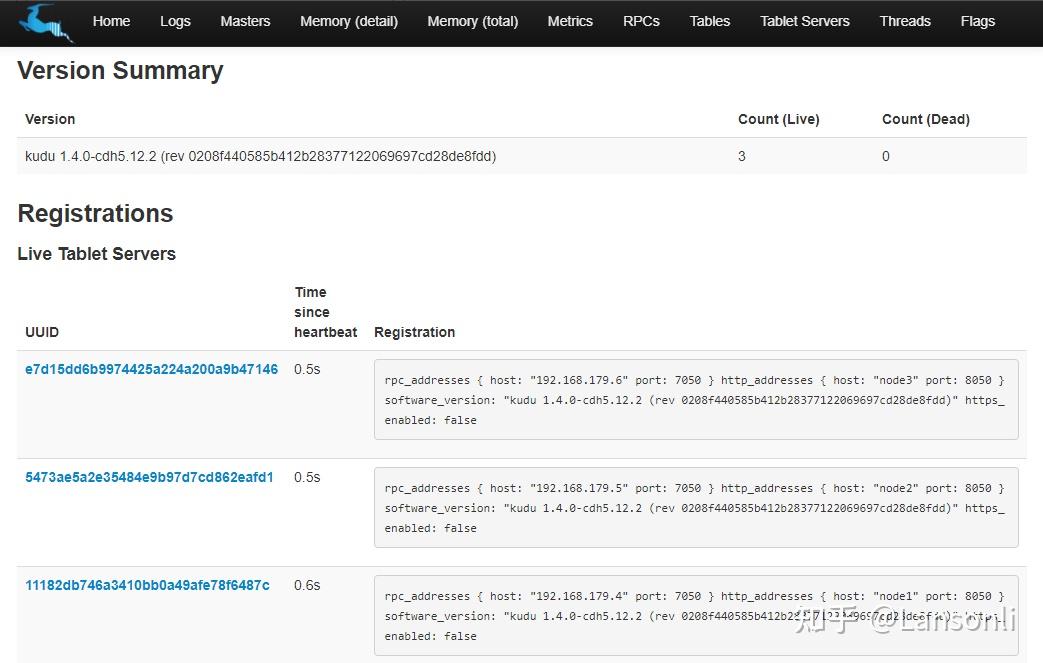Select Tablet Servers in the navbar
The height and width of the screenshot is (663, 1043).
point(805,21)
